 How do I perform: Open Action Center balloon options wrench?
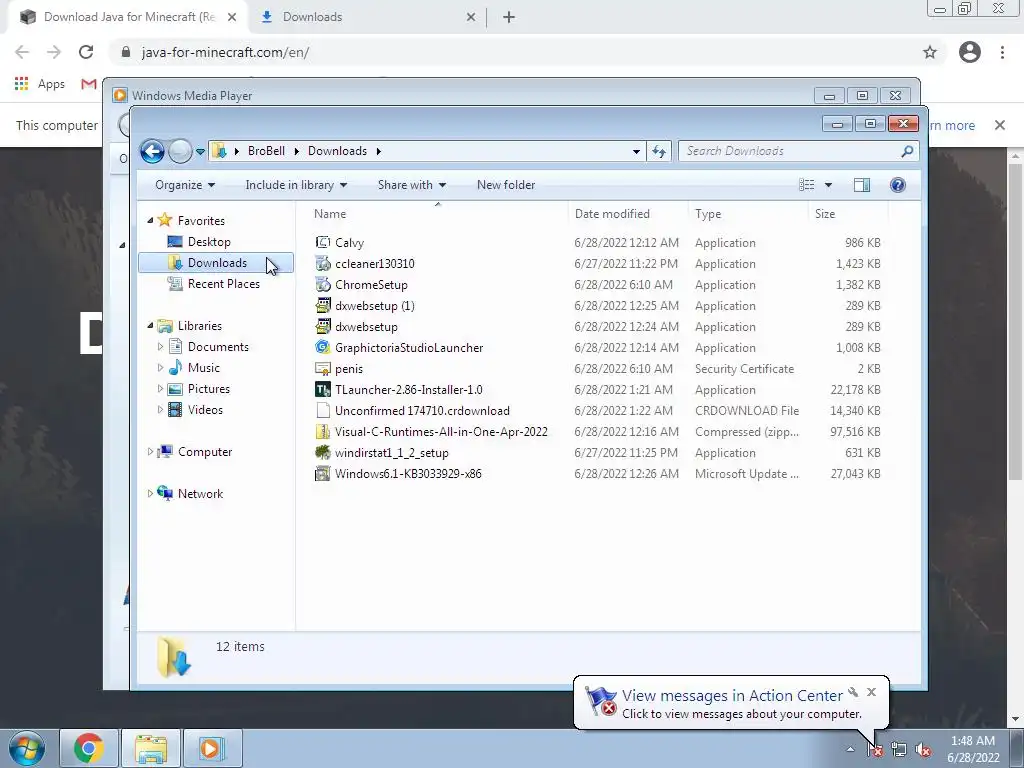[853, 692]
